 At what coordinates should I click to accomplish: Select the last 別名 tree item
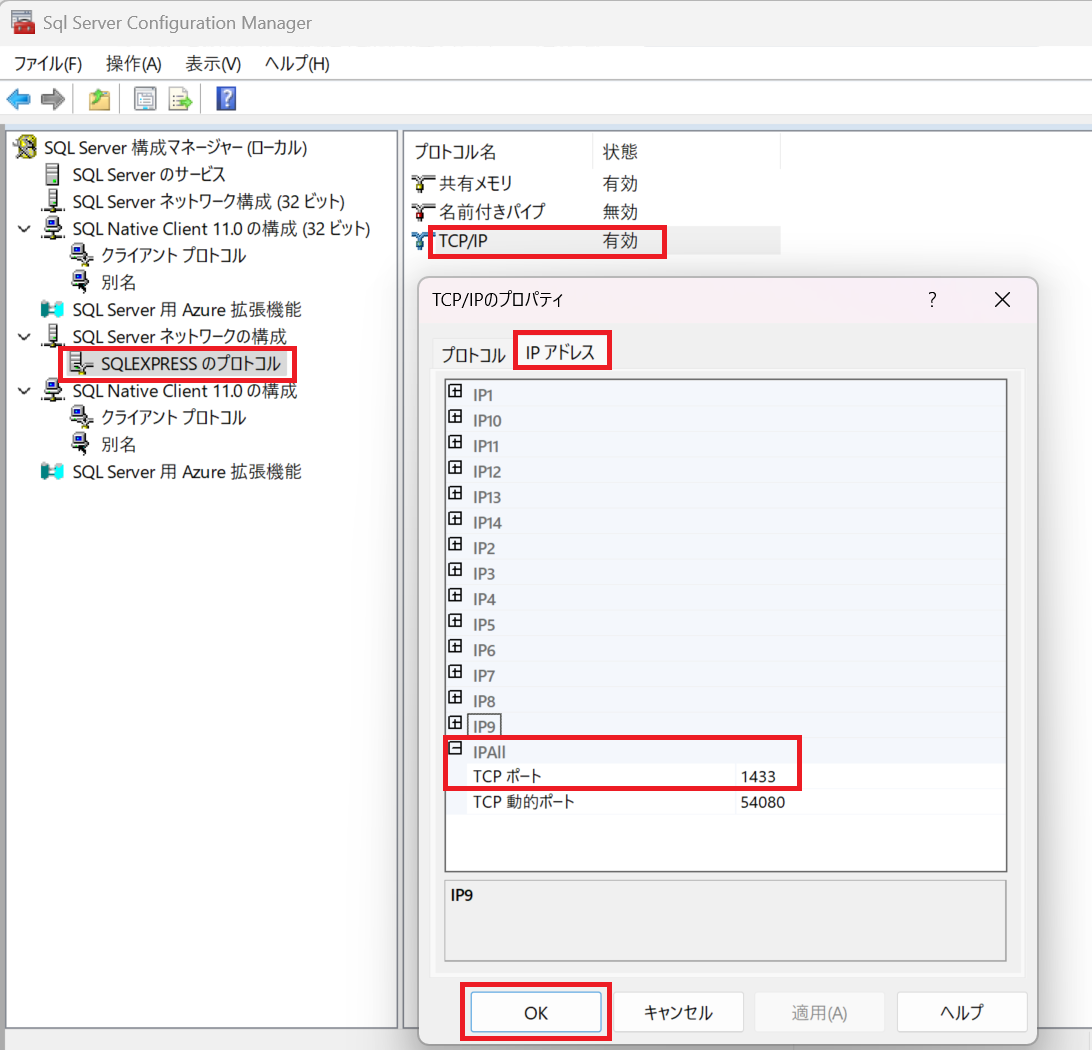coord(118,444)
